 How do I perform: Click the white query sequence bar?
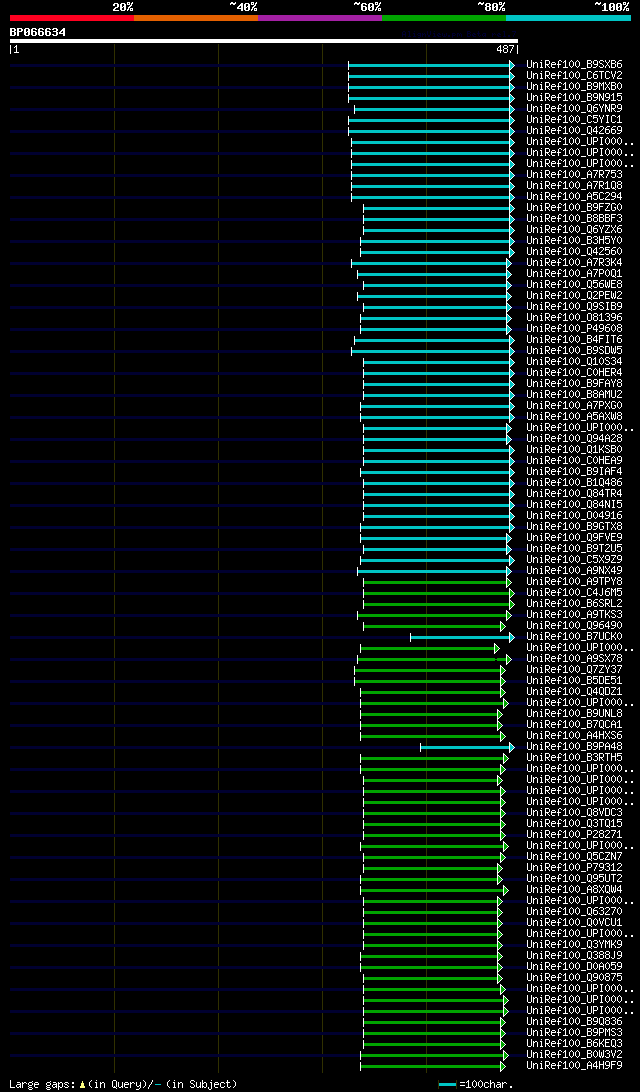(x=264, y=41)
